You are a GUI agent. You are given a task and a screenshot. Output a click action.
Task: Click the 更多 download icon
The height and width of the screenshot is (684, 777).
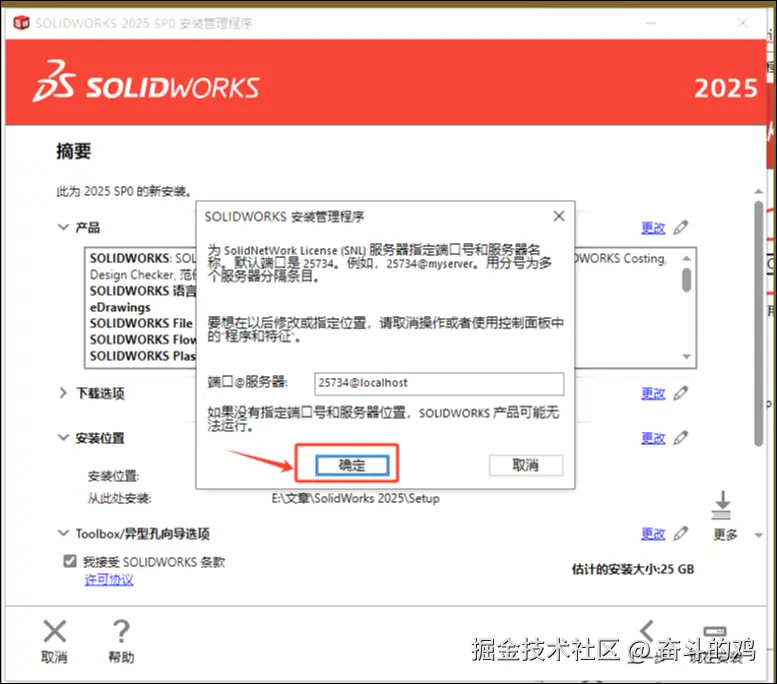722,505
